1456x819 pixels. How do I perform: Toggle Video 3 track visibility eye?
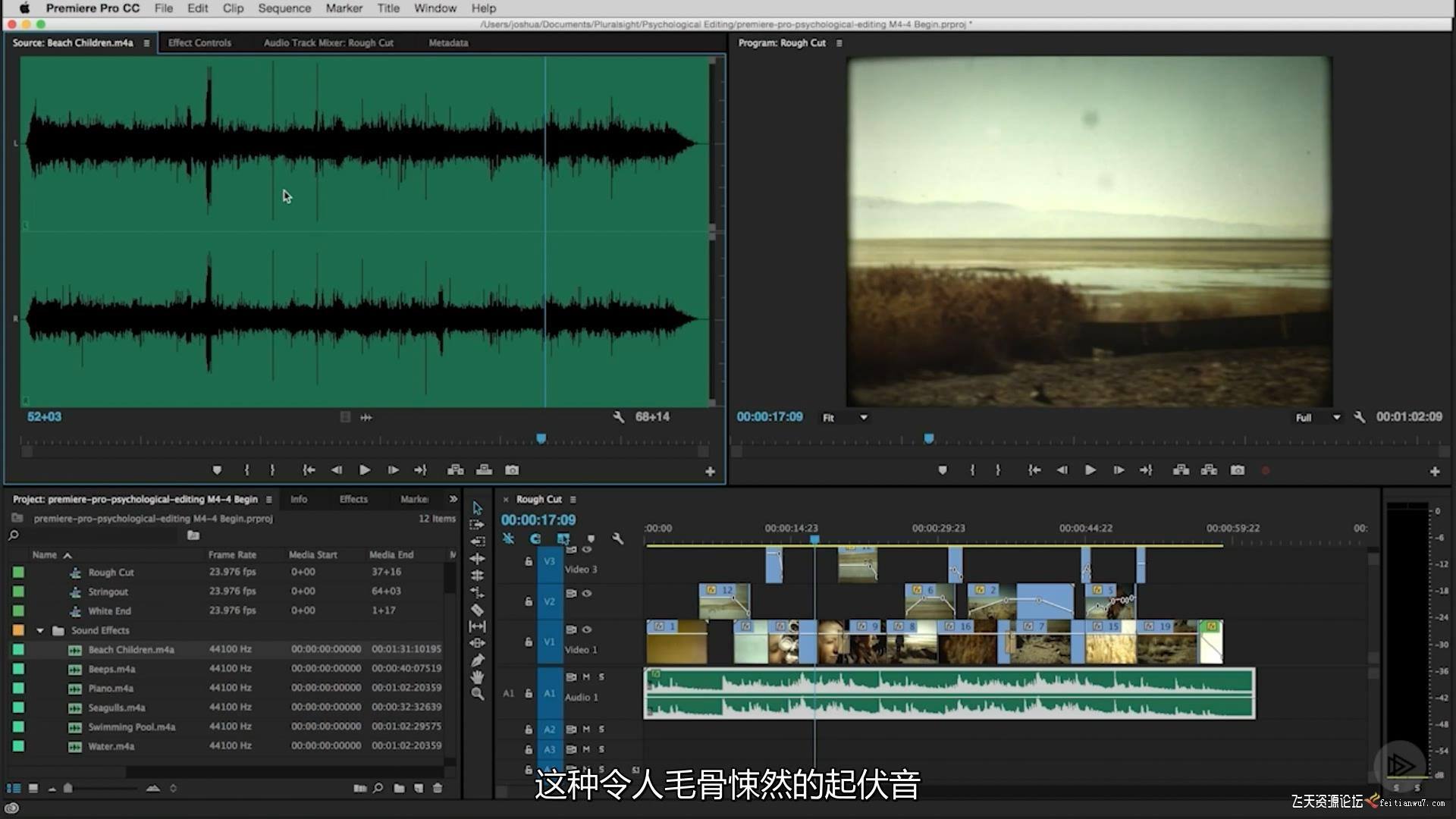586,550
